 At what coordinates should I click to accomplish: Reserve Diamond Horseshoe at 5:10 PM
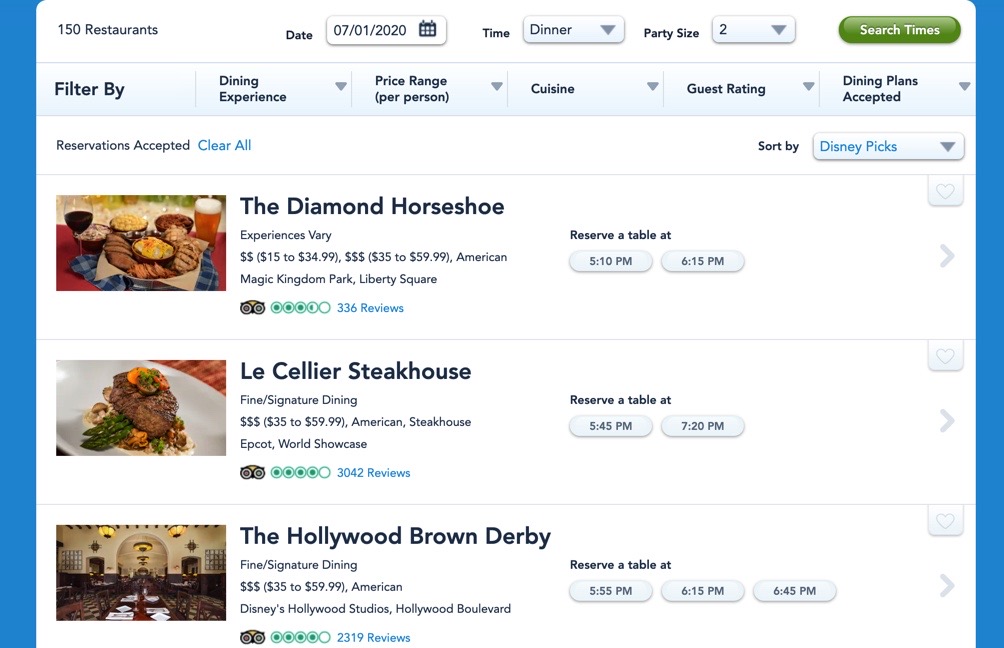610,261
